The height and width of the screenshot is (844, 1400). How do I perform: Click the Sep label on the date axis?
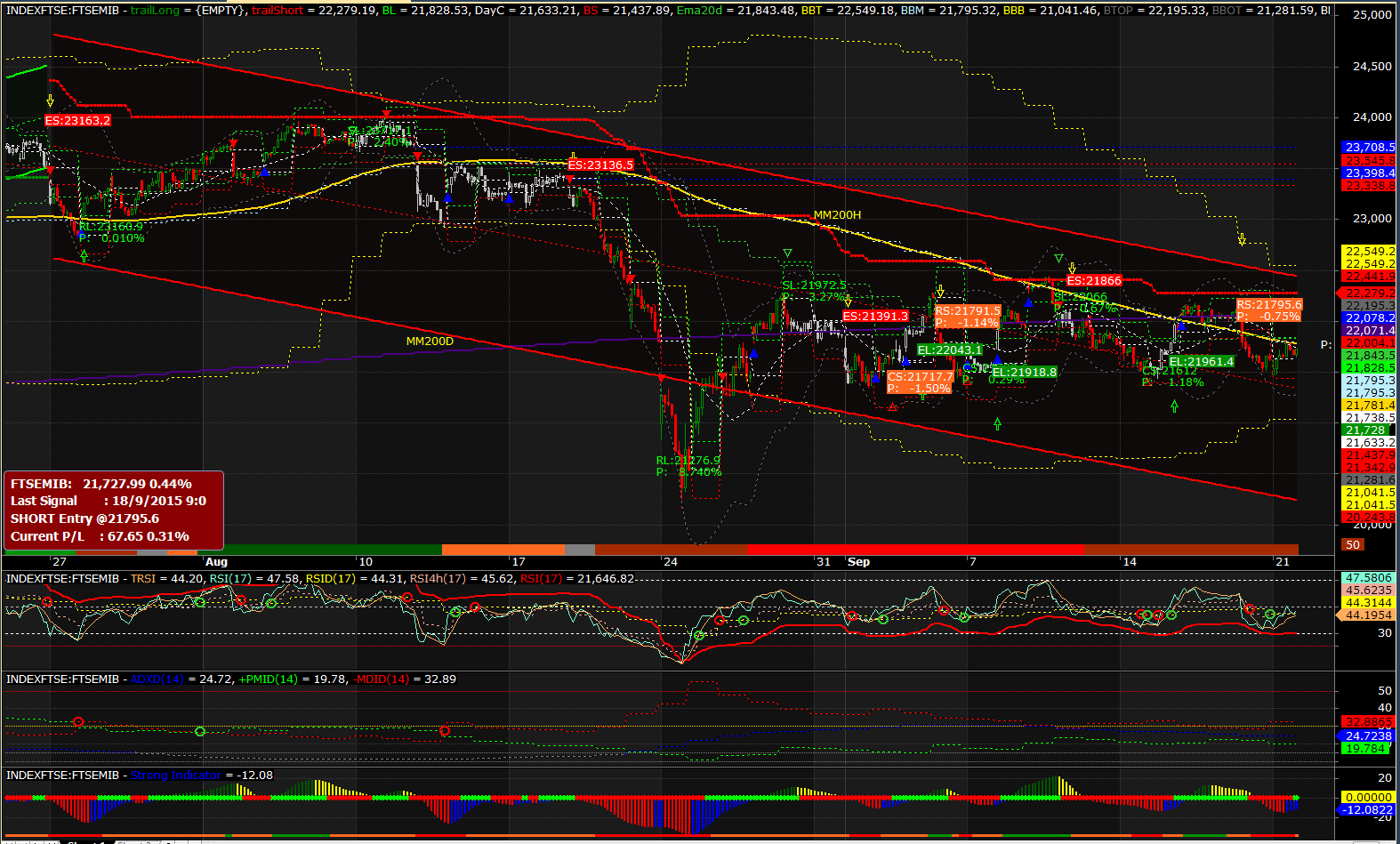858,561
